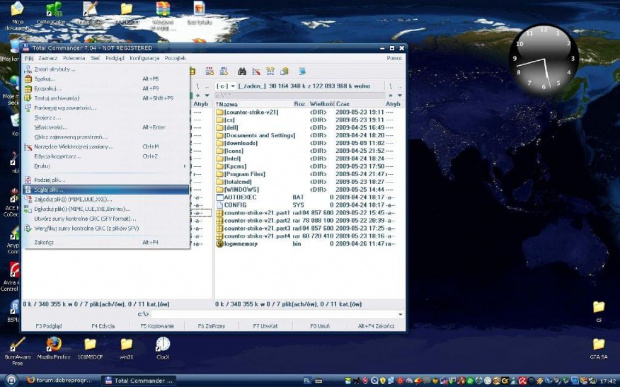The image size is (620, 387).
Task: Switch to forum.dobreprogr... taskbar button
Action: (x=59, y=380)
